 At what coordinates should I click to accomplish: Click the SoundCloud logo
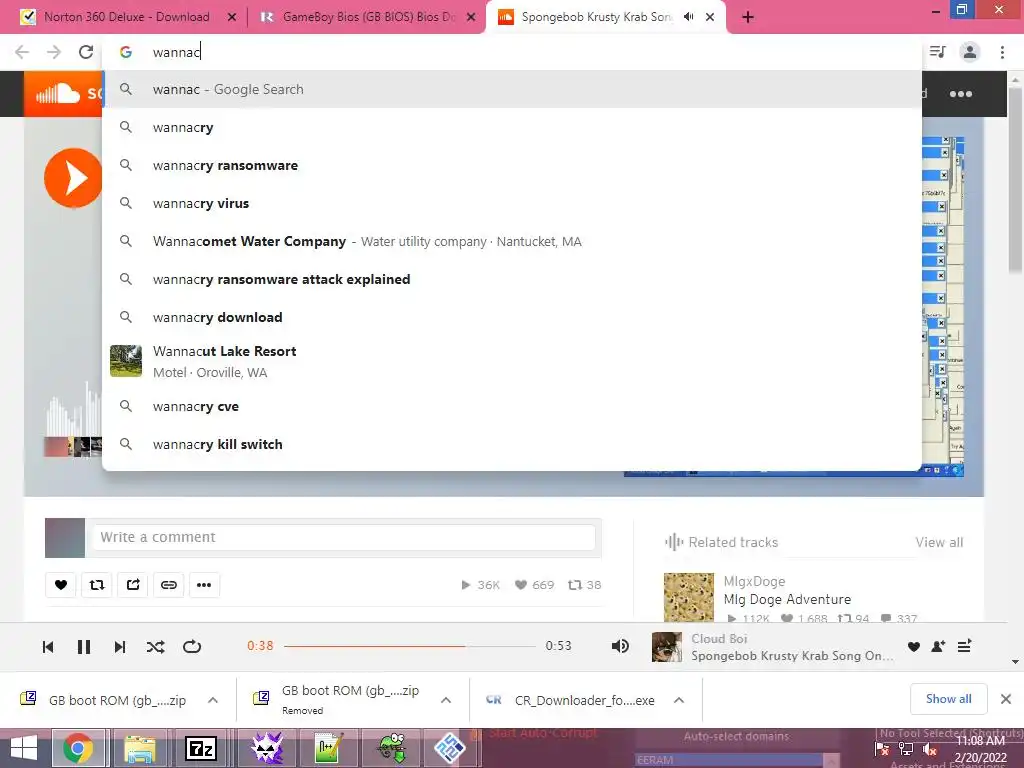click(x=63, y=94)
